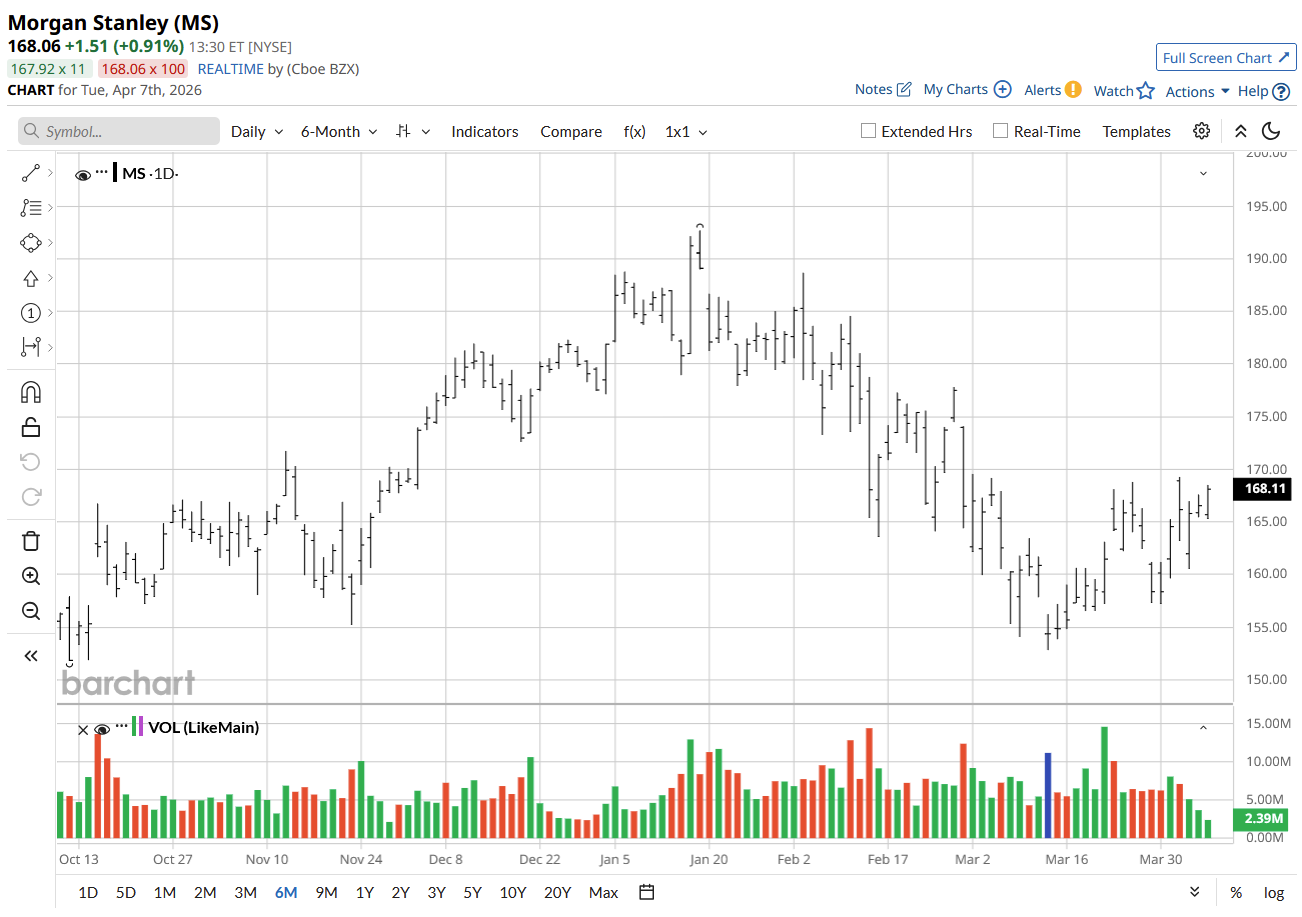1302x917 pixels.
Task: Open the Compare symbols option
Action: [x=571, y=131]
